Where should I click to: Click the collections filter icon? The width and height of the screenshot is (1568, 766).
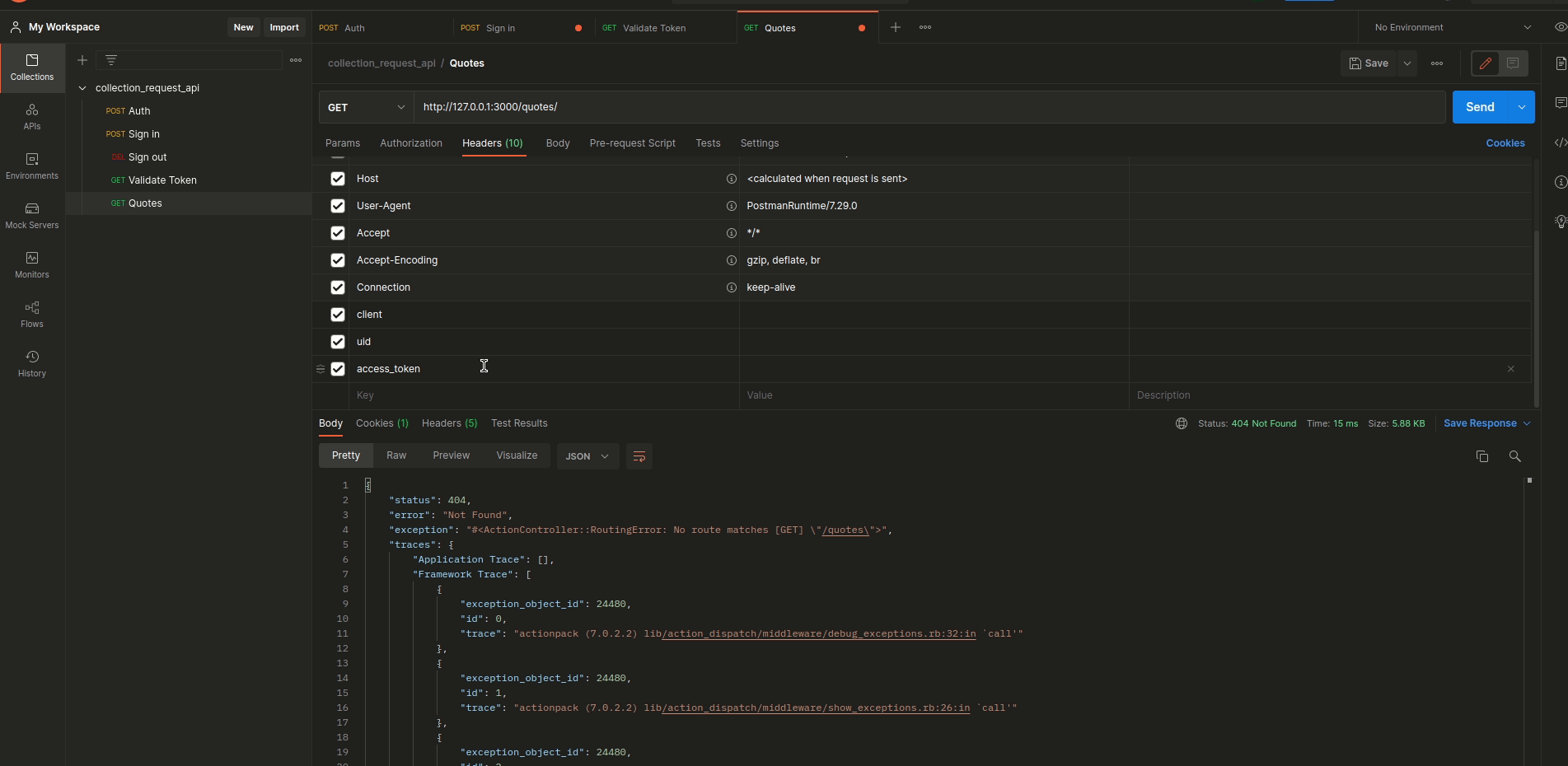pyautogui.click(x=111, y=60)
